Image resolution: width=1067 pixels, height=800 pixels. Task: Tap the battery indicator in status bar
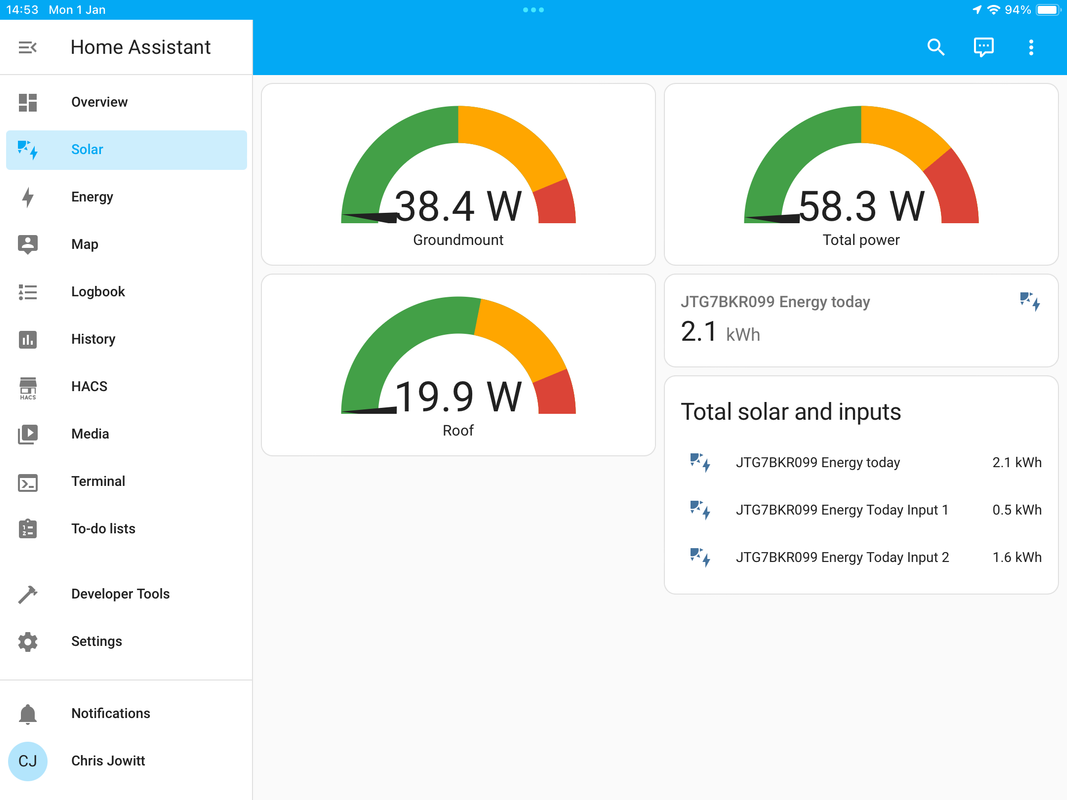(x=1049, y=10)
